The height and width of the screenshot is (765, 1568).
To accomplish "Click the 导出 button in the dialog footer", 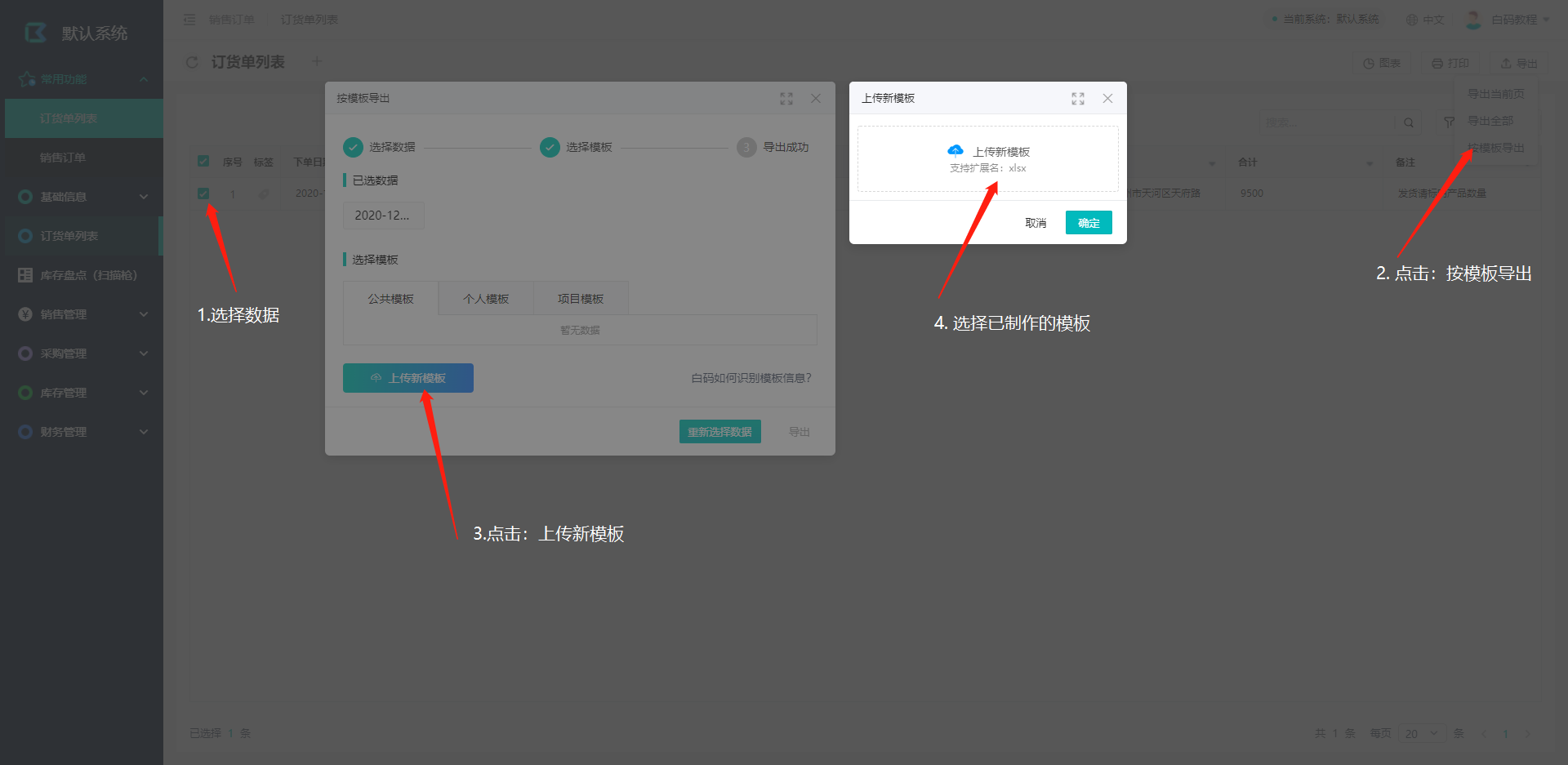I will [x=800, y=432].
